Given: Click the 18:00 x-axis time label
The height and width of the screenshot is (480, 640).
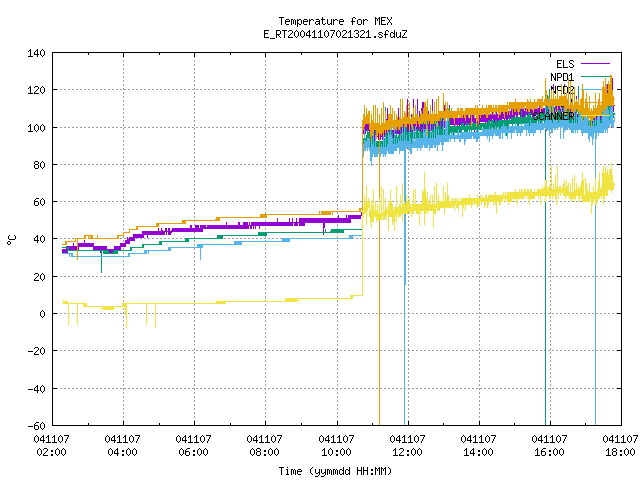Looking at the screenshot, I should [620, 453].
